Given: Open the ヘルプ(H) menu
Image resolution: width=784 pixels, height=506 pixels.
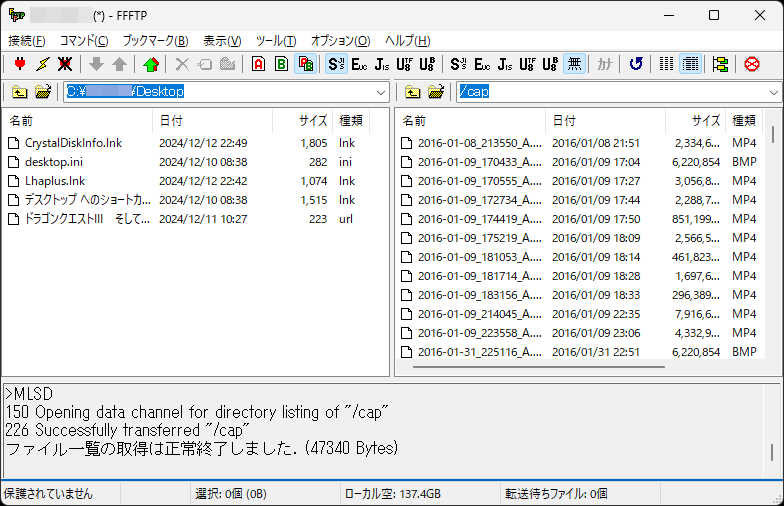Looking at the screenshot, I should point(408,40).
